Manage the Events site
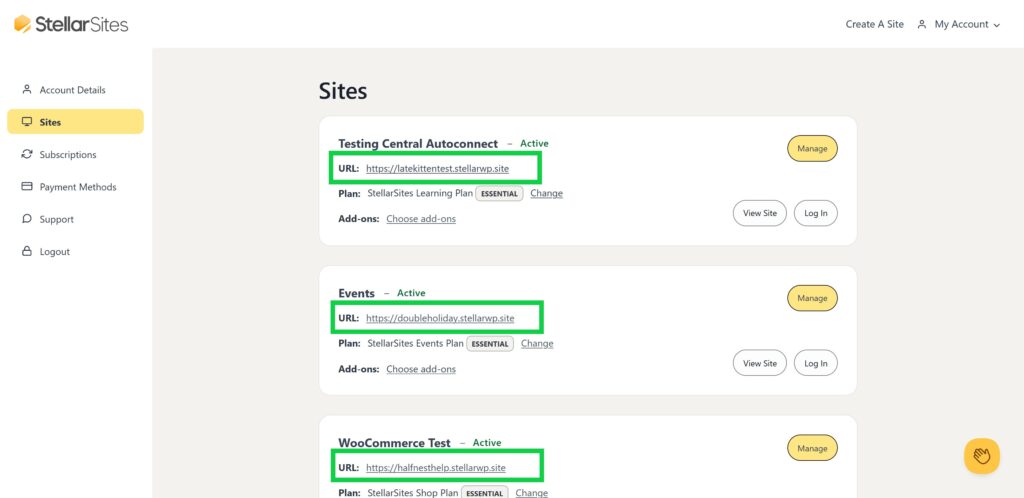The width and height of the screenshot is (1024, 498). pyautogui.click(x=812, y=298)
